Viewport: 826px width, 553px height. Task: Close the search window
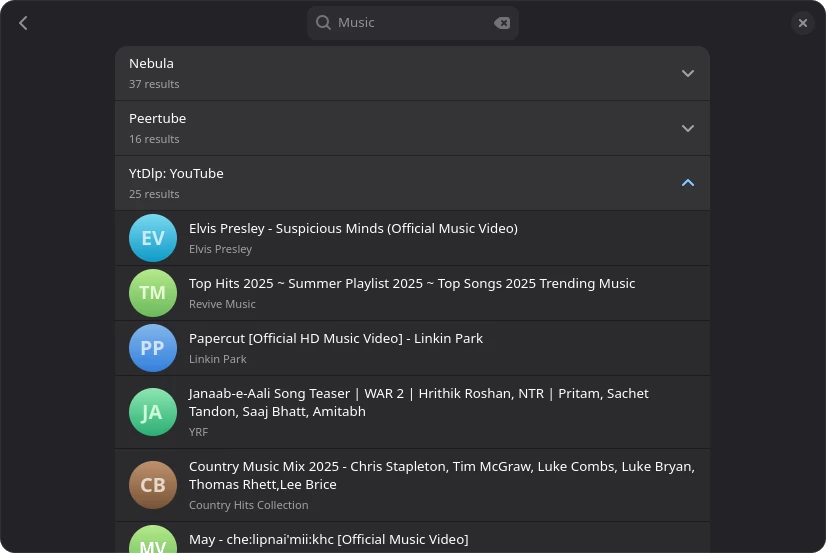coord(802,23)
